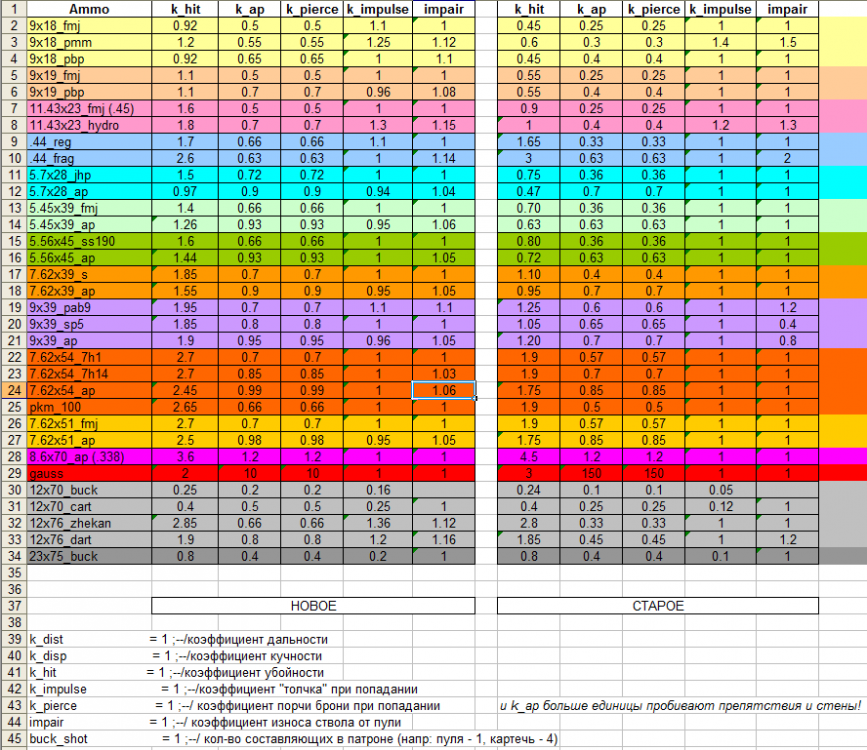867x750 pixels.
Task: Click the 9x39_ap cell
Action: point(89,341)
